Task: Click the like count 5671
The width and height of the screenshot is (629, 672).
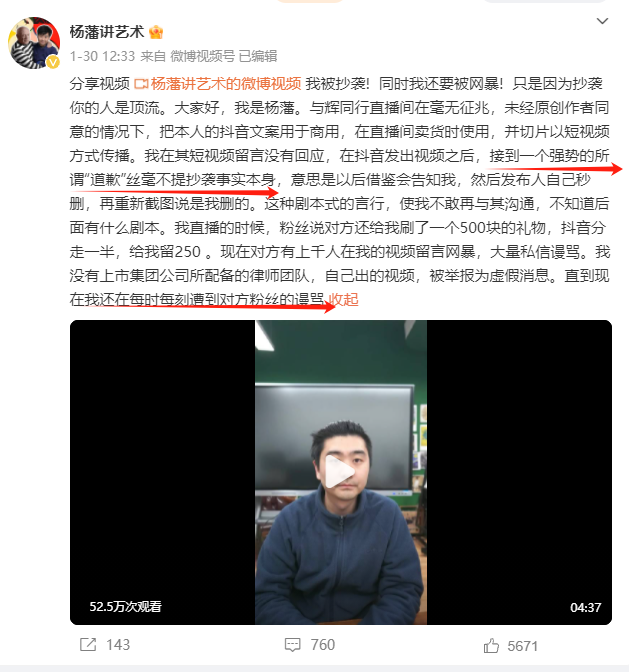Action: click(522, 646)
